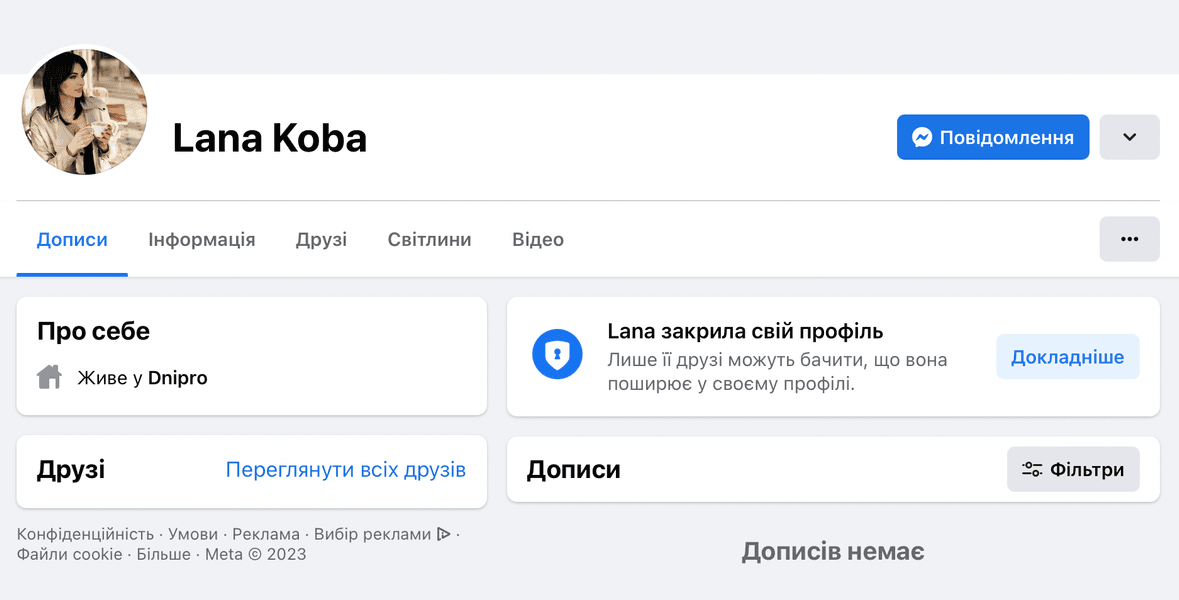Click the home icon beside Живе у Dnipro
Viewport: 1179px width, 600px height.
(50, 378)
